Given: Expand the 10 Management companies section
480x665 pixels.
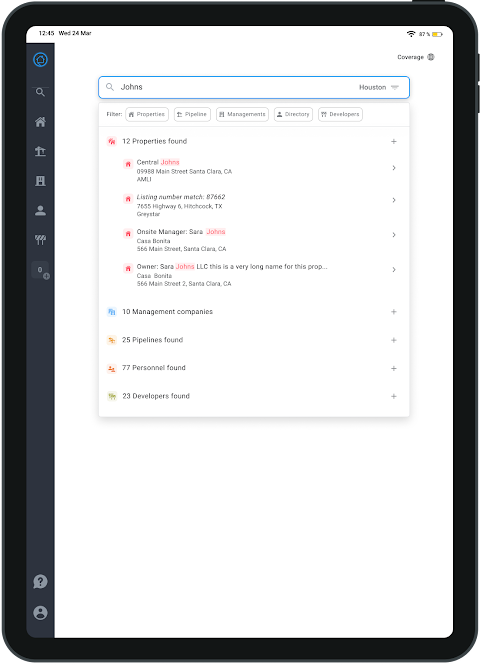Looking at the screenshot, I should click(393, 312).
